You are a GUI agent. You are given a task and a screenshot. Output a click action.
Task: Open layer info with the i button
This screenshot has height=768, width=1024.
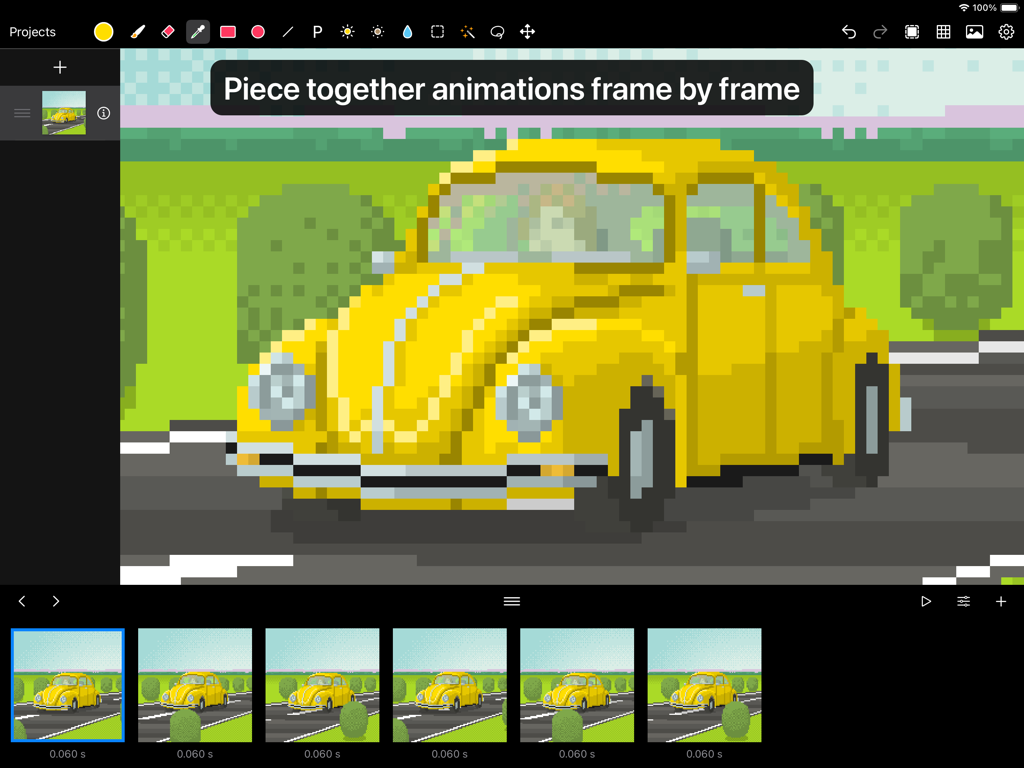pyautogui.click(x=103, y=113)
